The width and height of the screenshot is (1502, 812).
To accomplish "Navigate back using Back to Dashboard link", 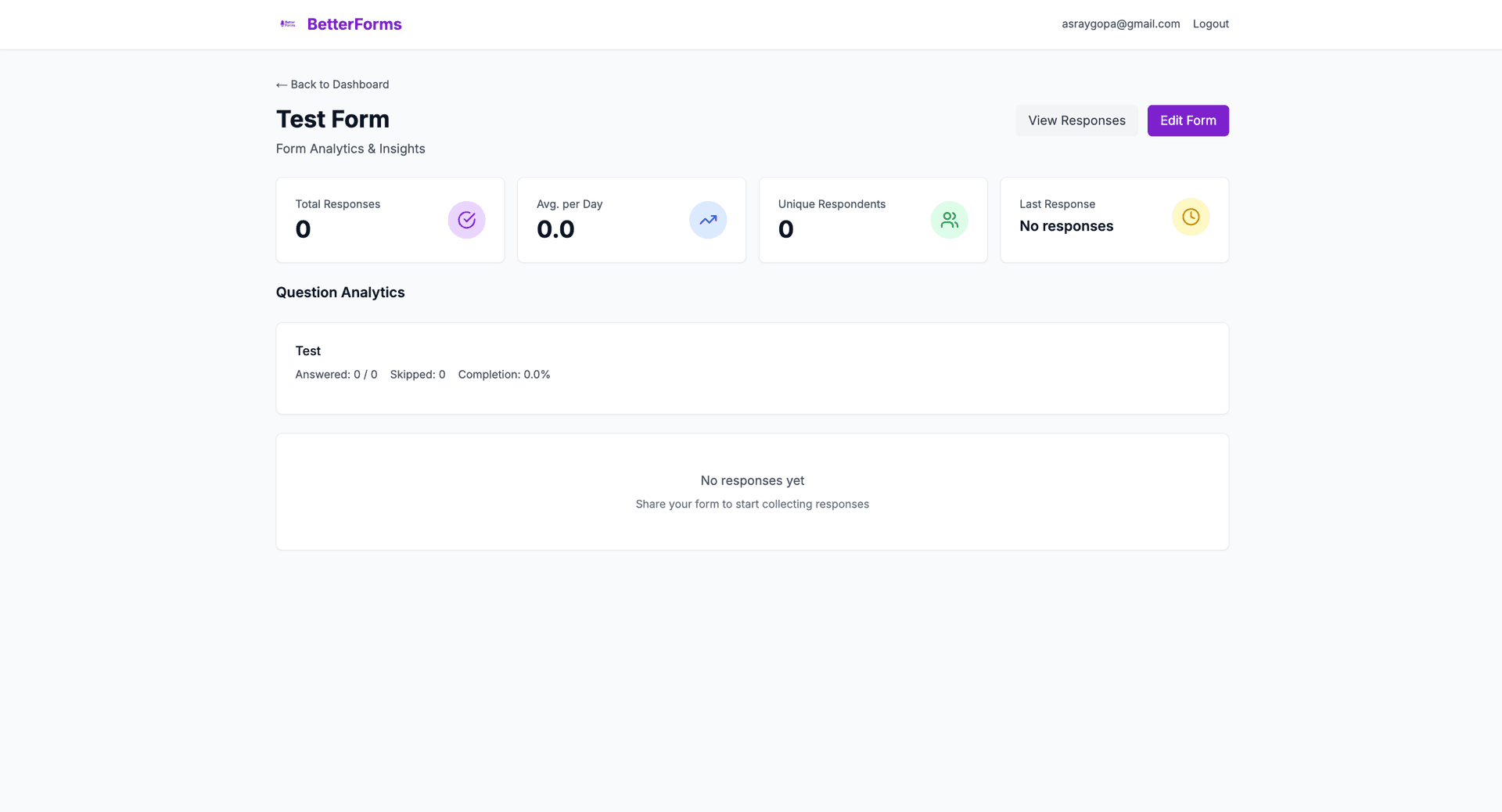I will [x=339, y=84].
